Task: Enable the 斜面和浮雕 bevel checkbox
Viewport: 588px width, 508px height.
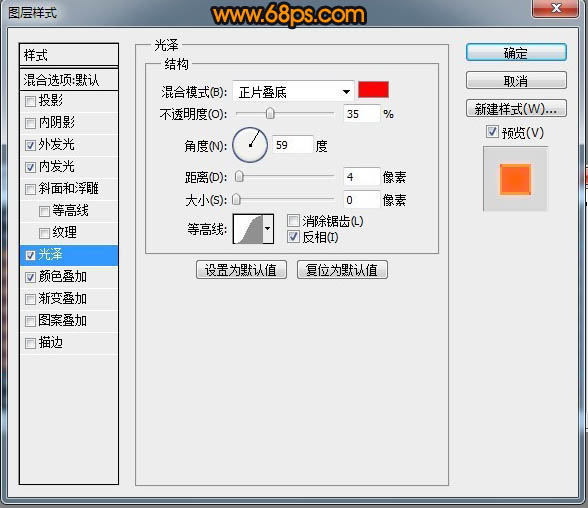Action: 30,189
